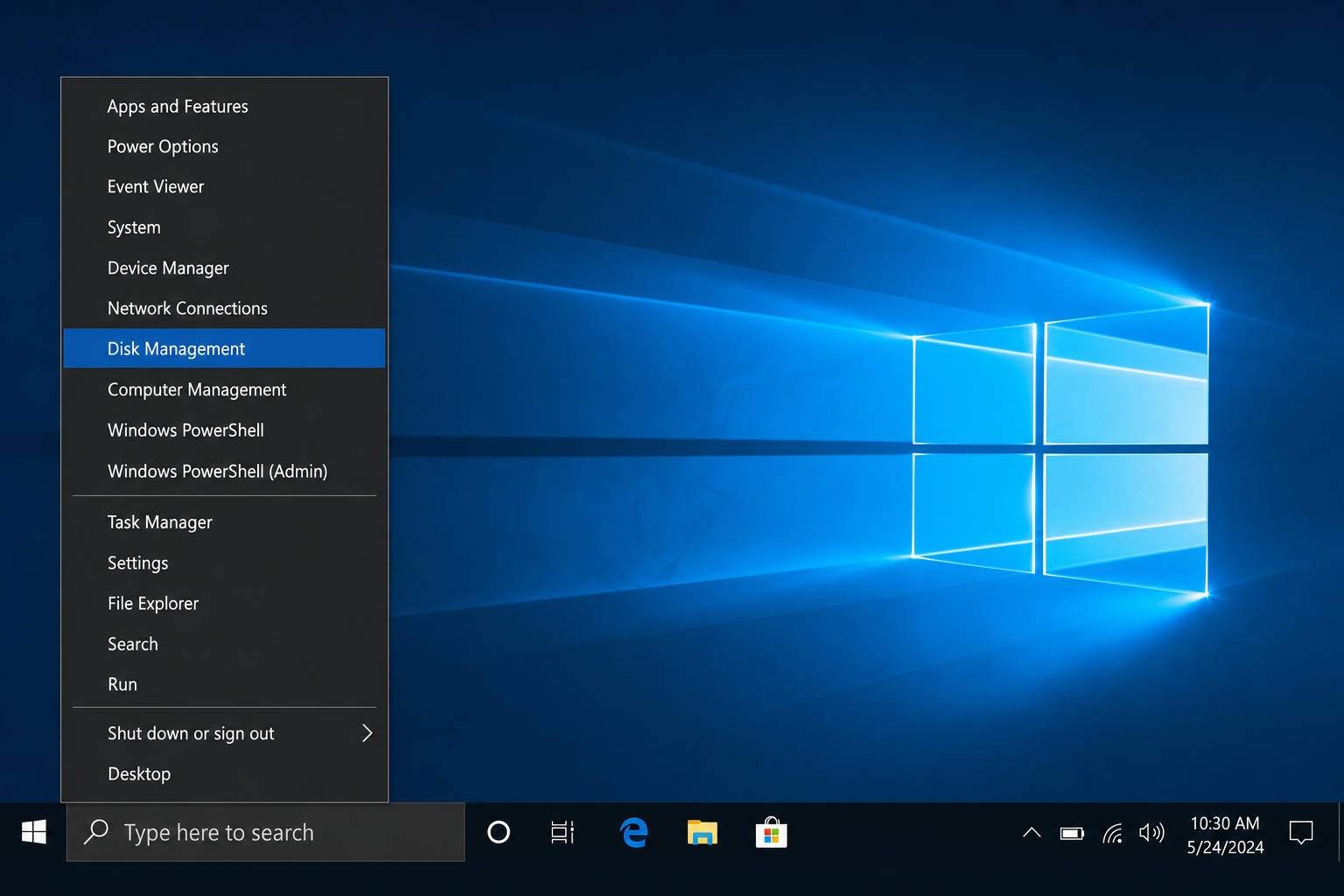Open Microsoft Store taskbar icon
The height and width of the screenshot is (896, 1344).
click(771, 832)
